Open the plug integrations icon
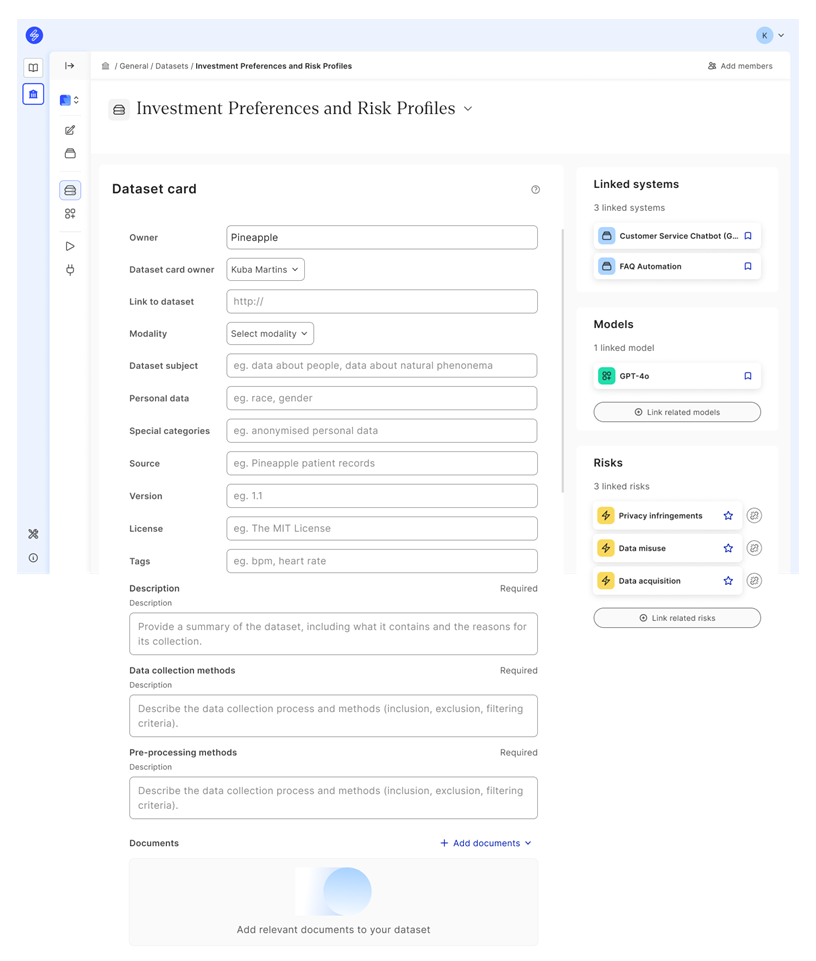Image resolution: width=816 pixels, height=961 pixels. point(70,270)
